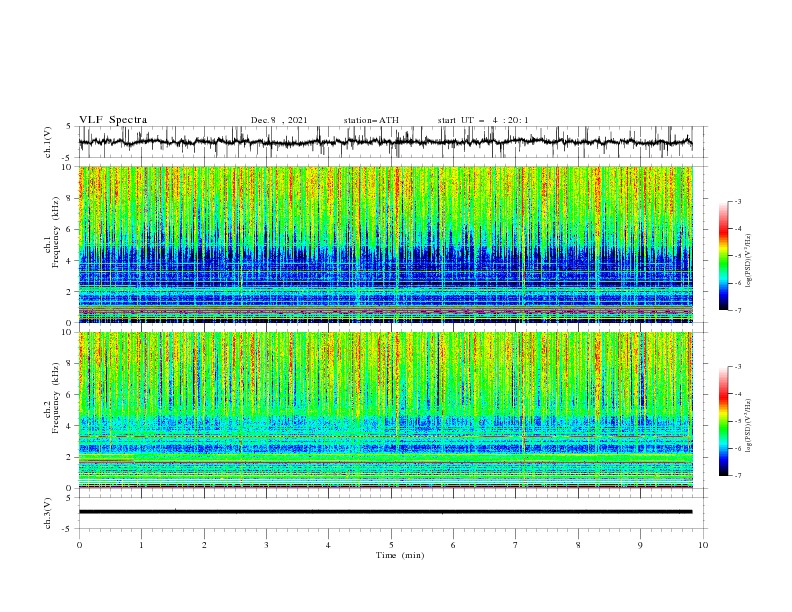Click time axis tick label "5"

(x=391, y=545)
